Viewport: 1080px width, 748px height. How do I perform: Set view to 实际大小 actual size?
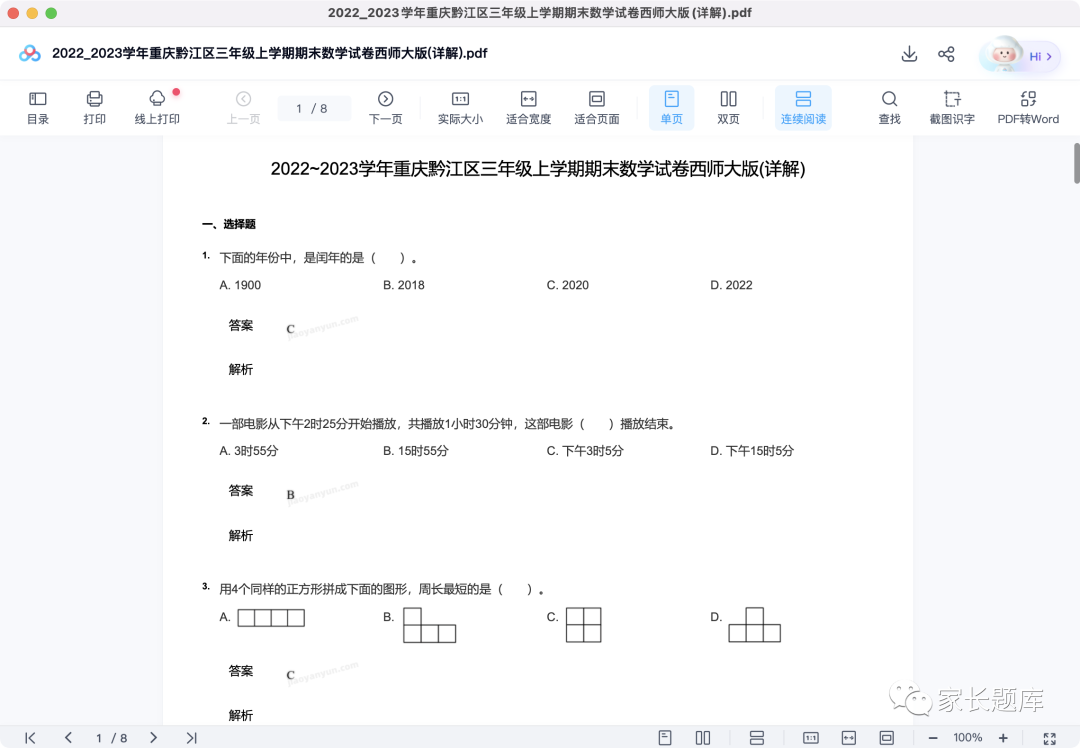460,108
